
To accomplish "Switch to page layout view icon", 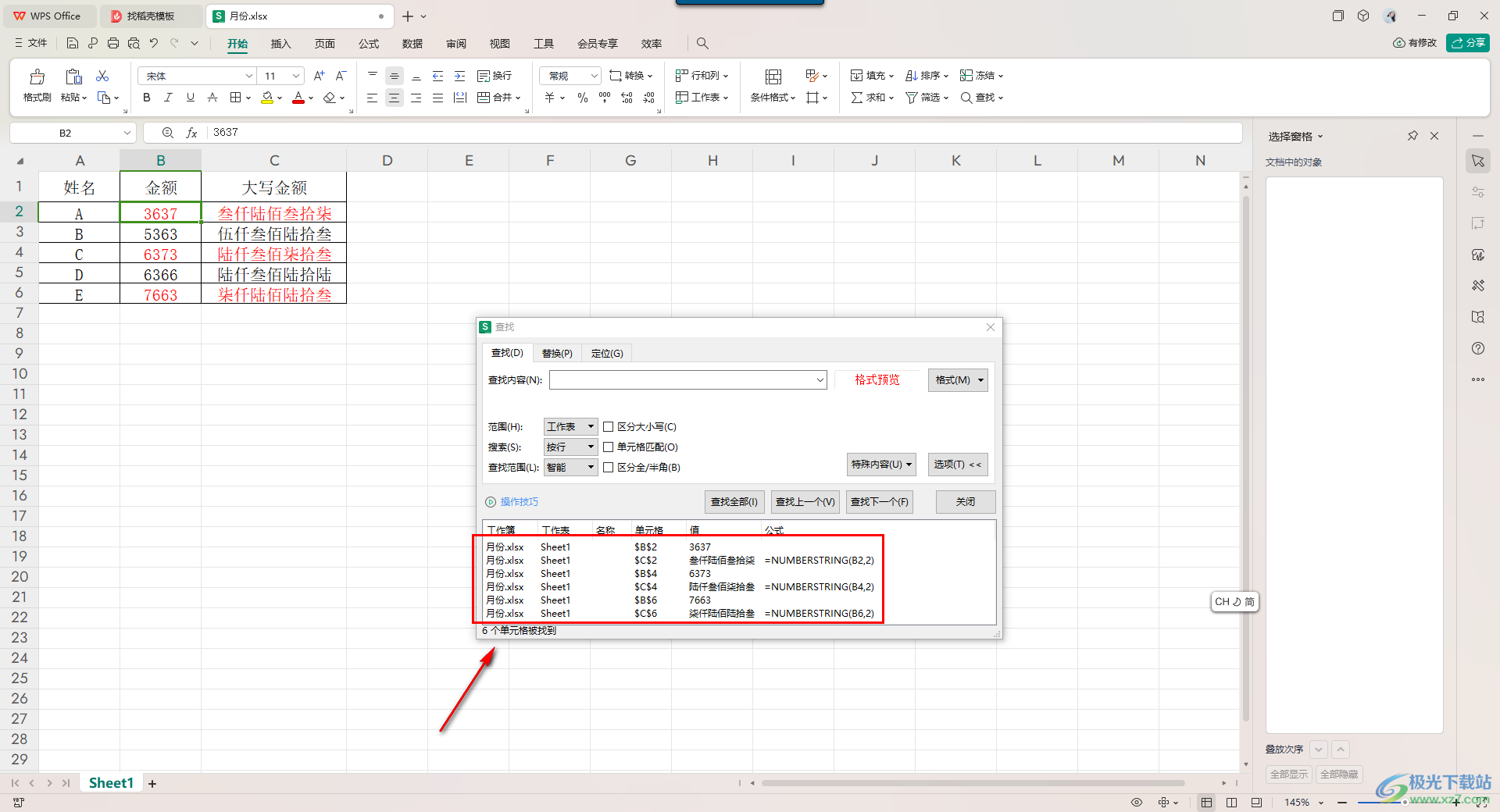I will pos(1232,802).
